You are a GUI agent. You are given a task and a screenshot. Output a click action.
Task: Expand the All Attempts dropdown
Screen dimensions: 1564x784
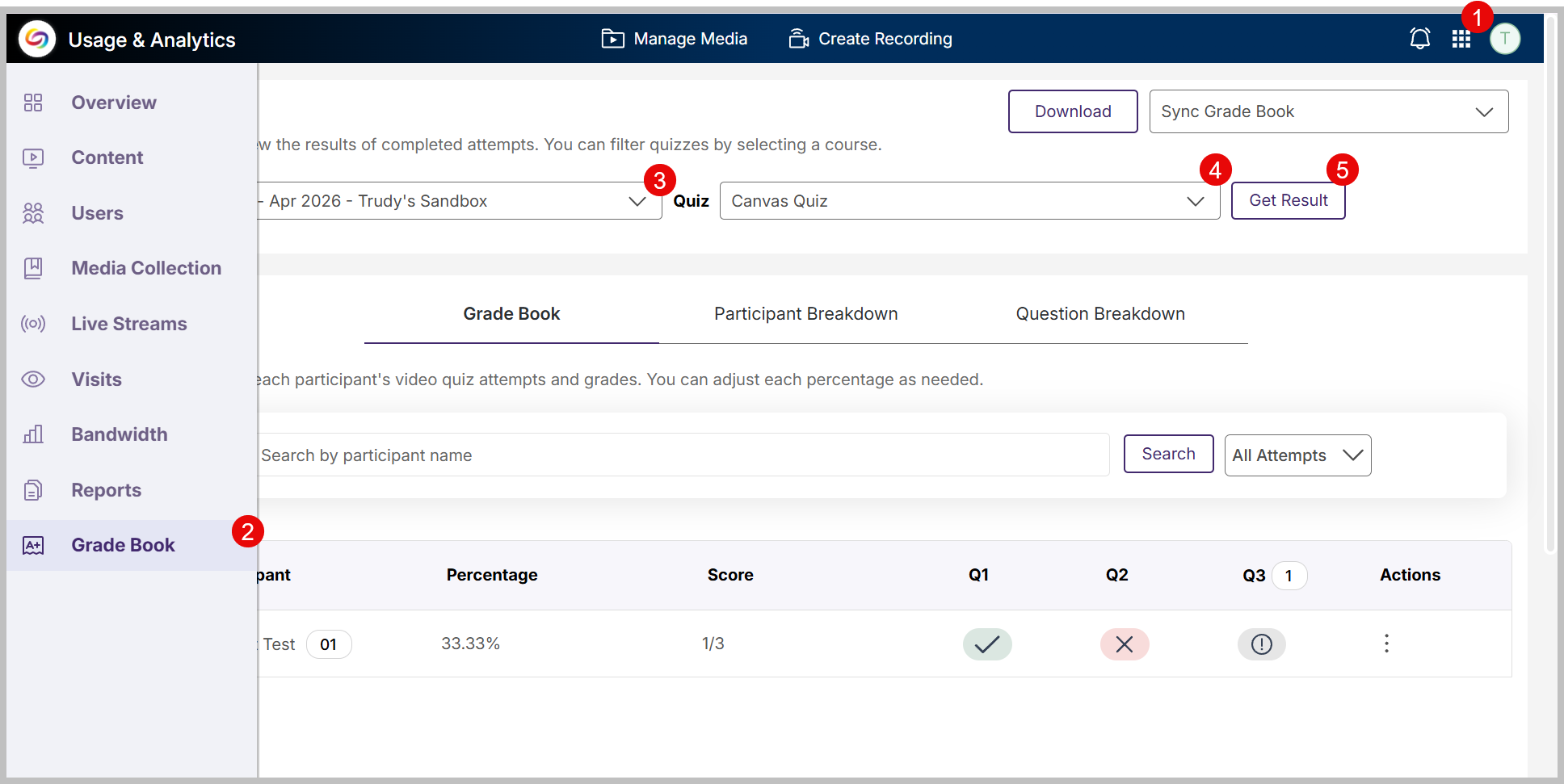click(x=1297, y=455)
